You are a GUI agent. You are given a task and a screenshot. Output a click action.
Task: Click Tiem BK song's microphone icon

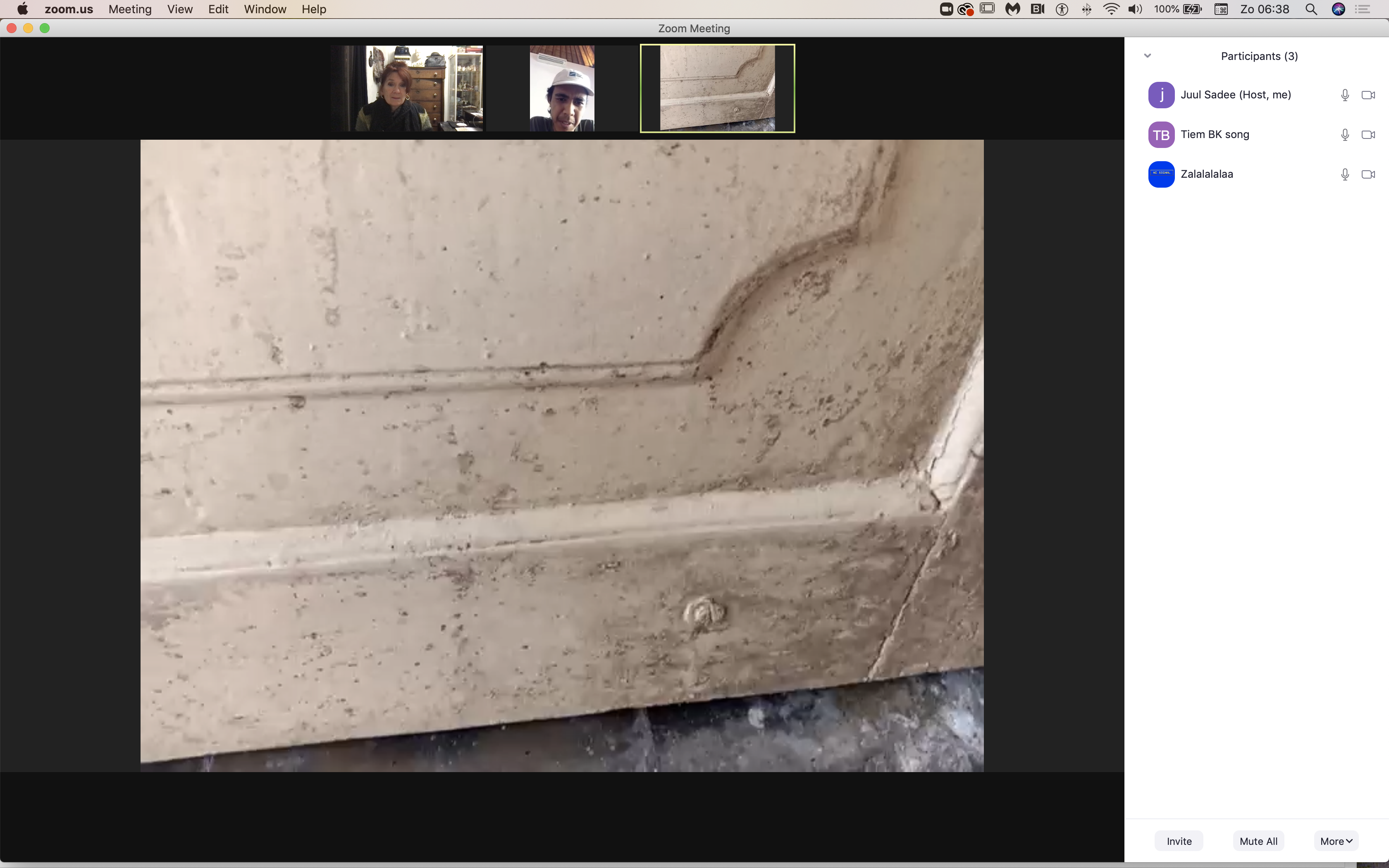point(1344,134)
